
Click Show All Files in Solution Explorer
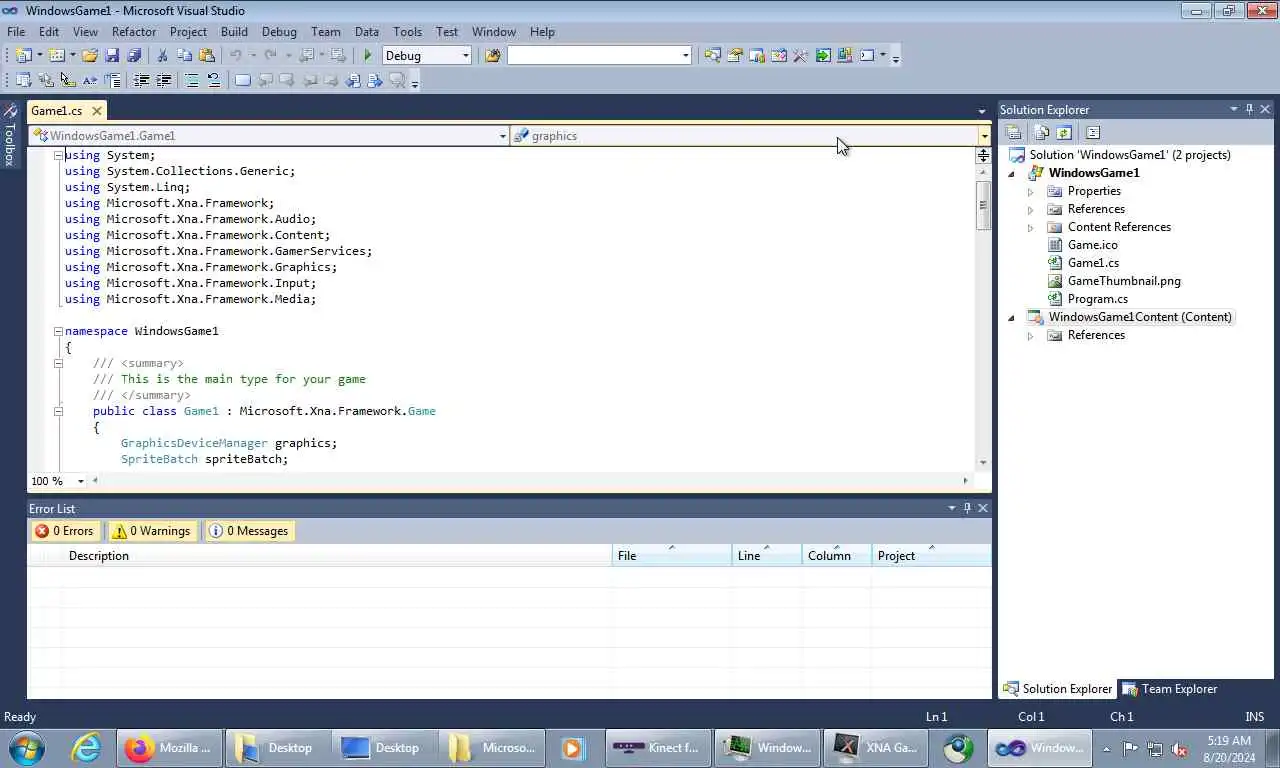tap(1041, 132)
